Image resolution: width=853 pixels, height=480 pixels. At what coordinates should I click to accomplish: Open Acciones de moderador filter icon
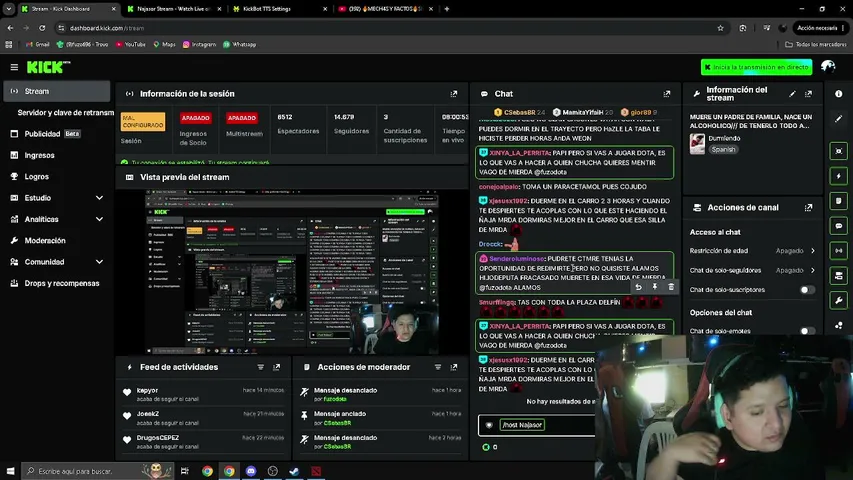438,367
